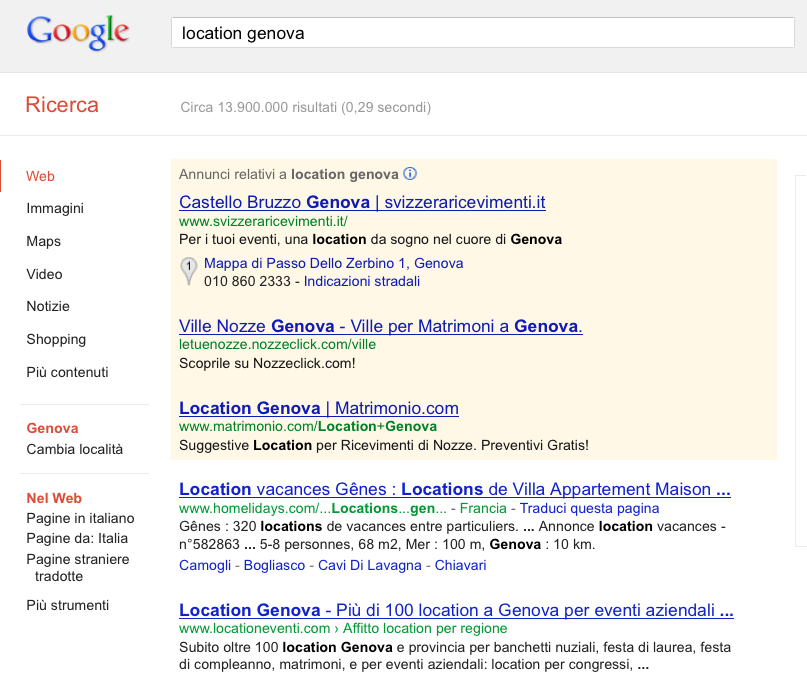Open the Video search category
Viewport: 807px width, 687px height.
[44, 274]
